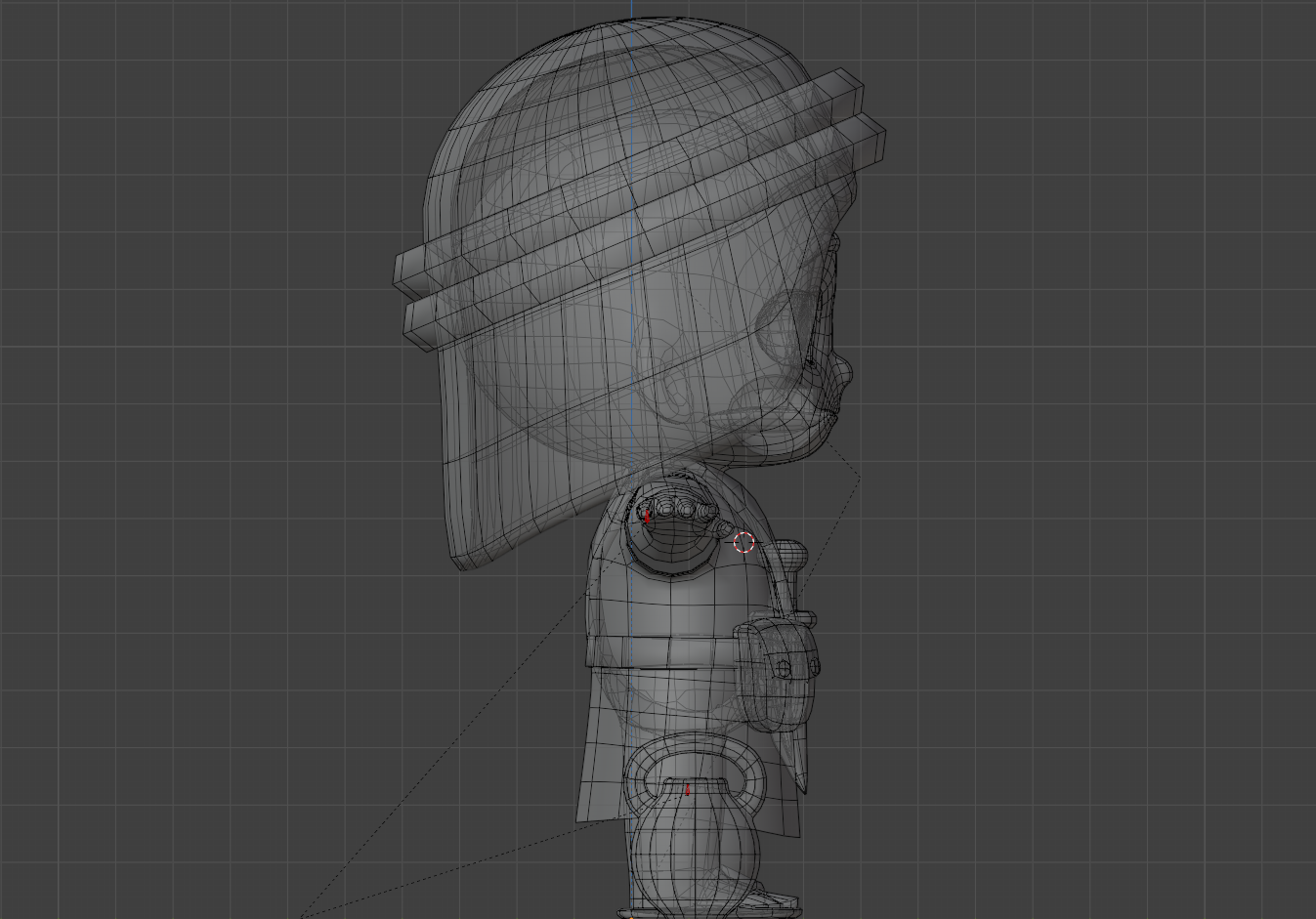Click the 3D cursor crosshair circle
This screenshot has width=1316, height=919.
(x=743, y=542)
